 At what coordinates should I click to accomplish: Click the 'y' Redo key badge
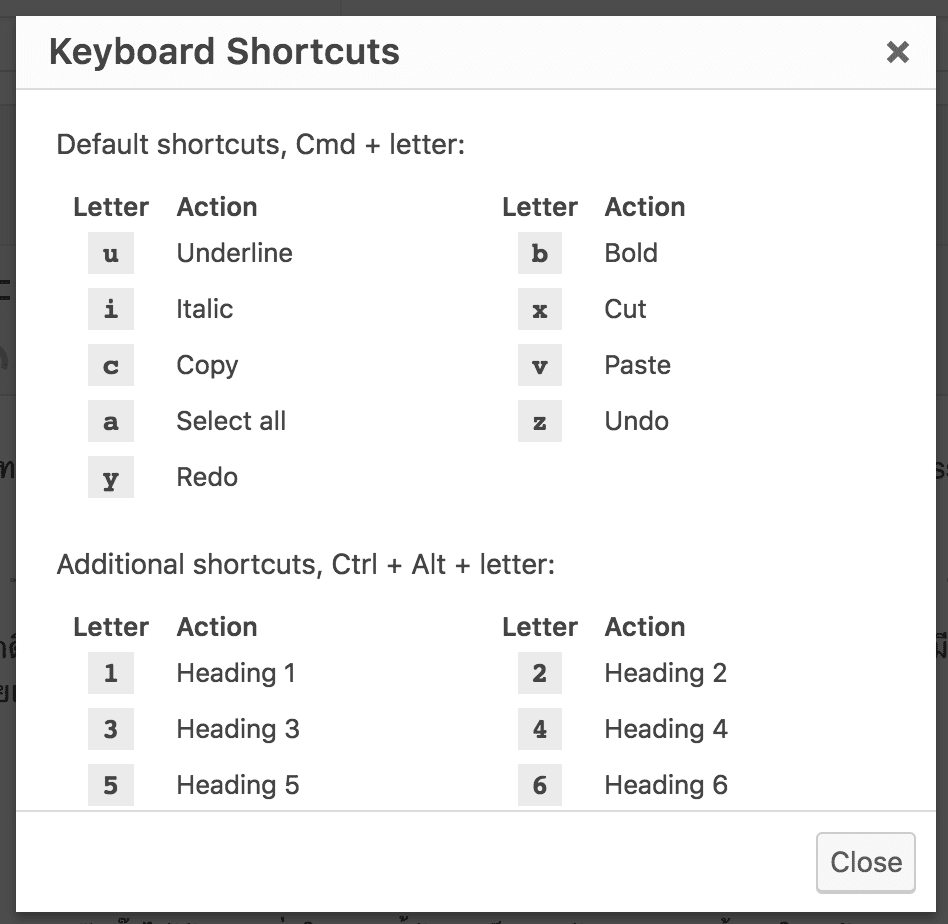(110, 478)
